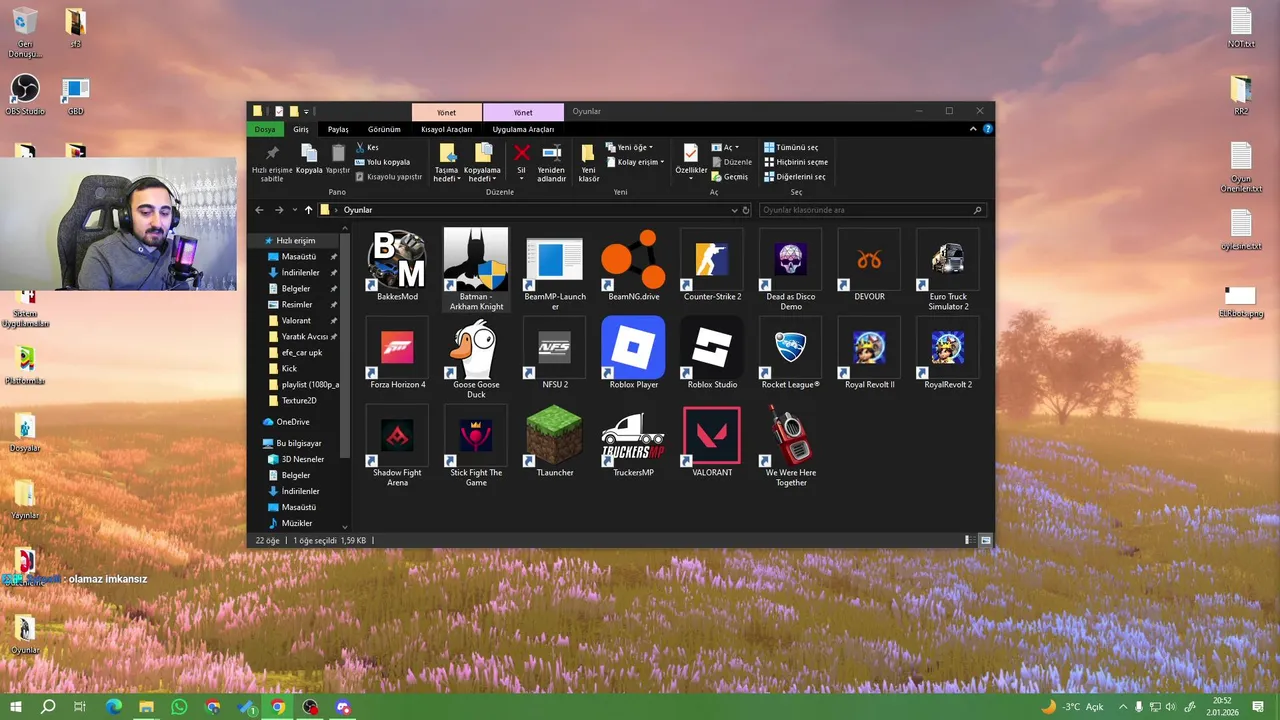Open the Aç dropdown in ribbon
Screen dimensions: 1280x720
point(725,147)
